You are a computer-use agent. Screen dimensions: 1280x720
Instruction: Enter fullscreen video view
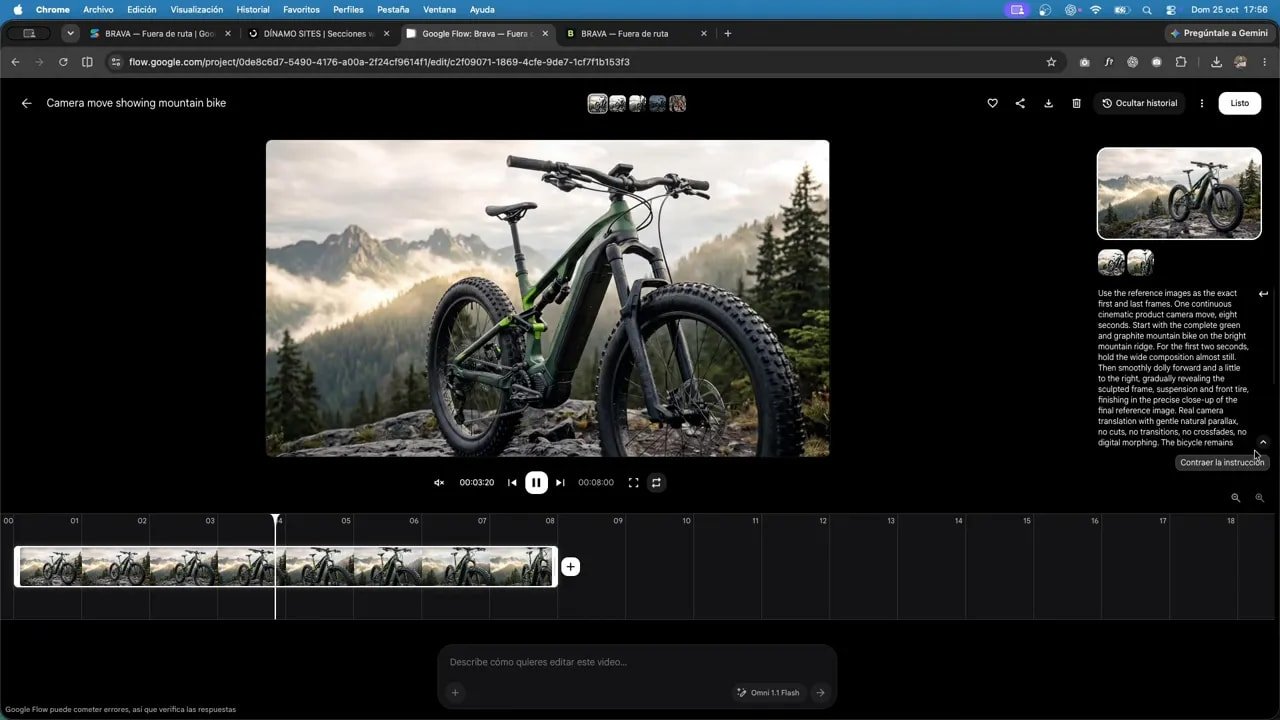[633, 482]
